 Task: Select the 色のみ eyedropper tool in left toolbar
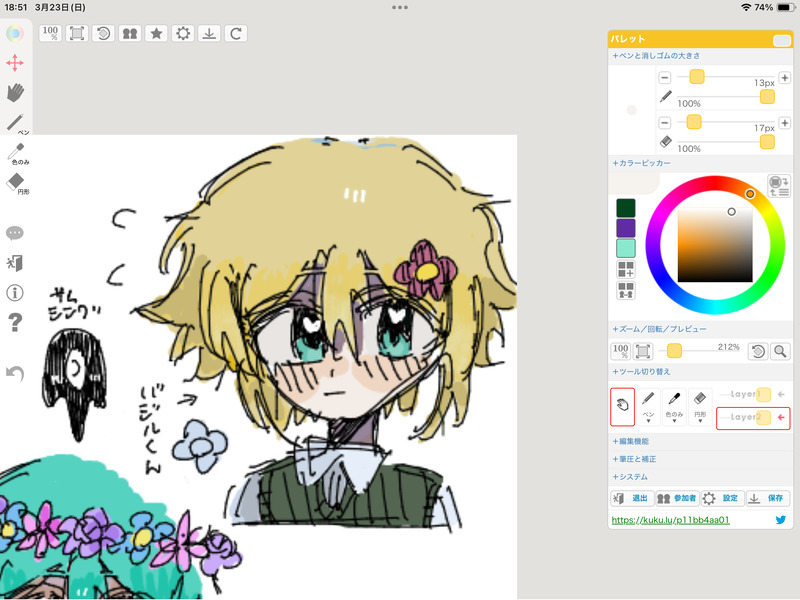[17, 153]
